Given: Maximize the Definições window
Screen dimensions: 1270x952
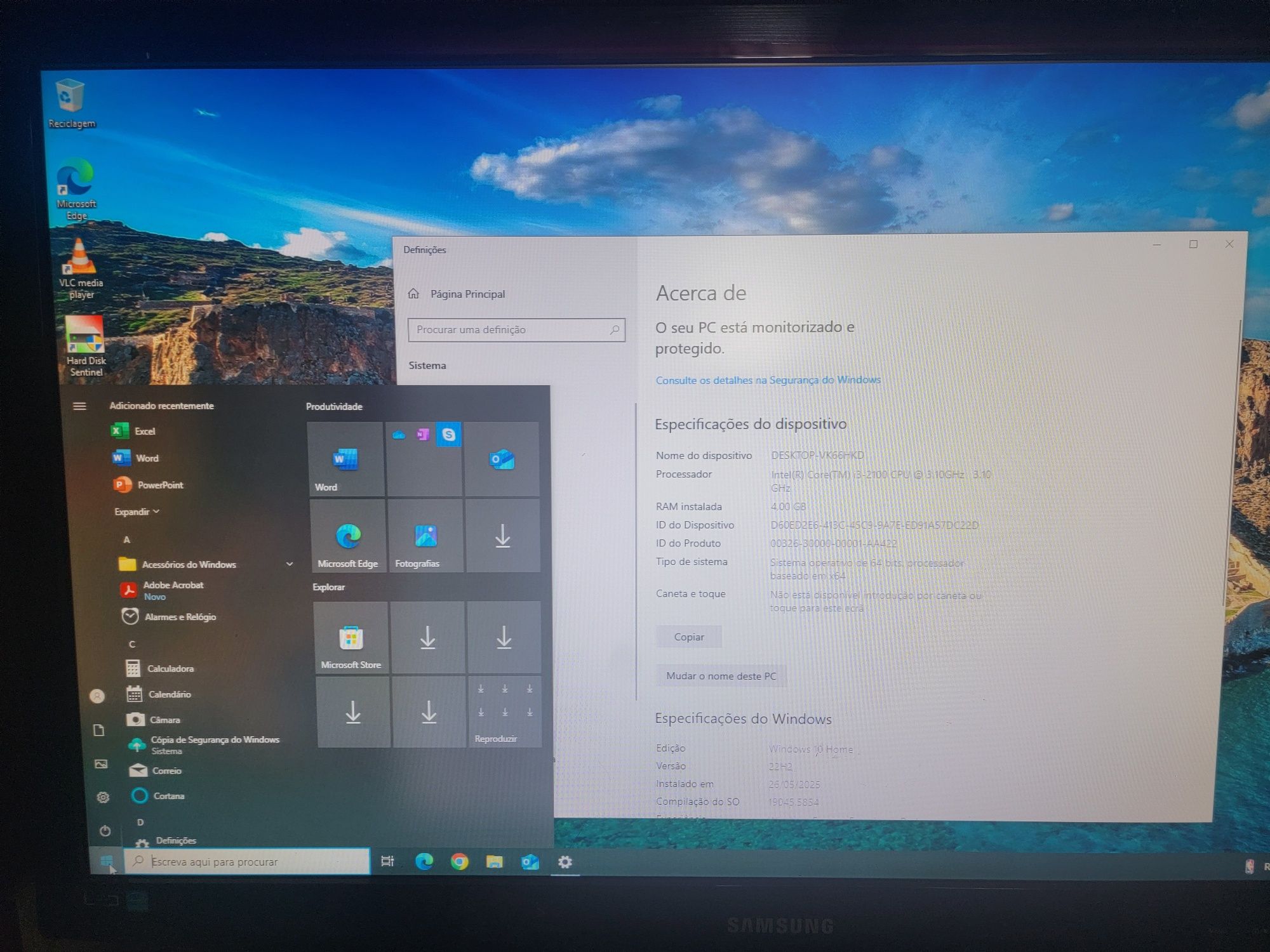Looking at the screenshot, I should (1193, 244).
